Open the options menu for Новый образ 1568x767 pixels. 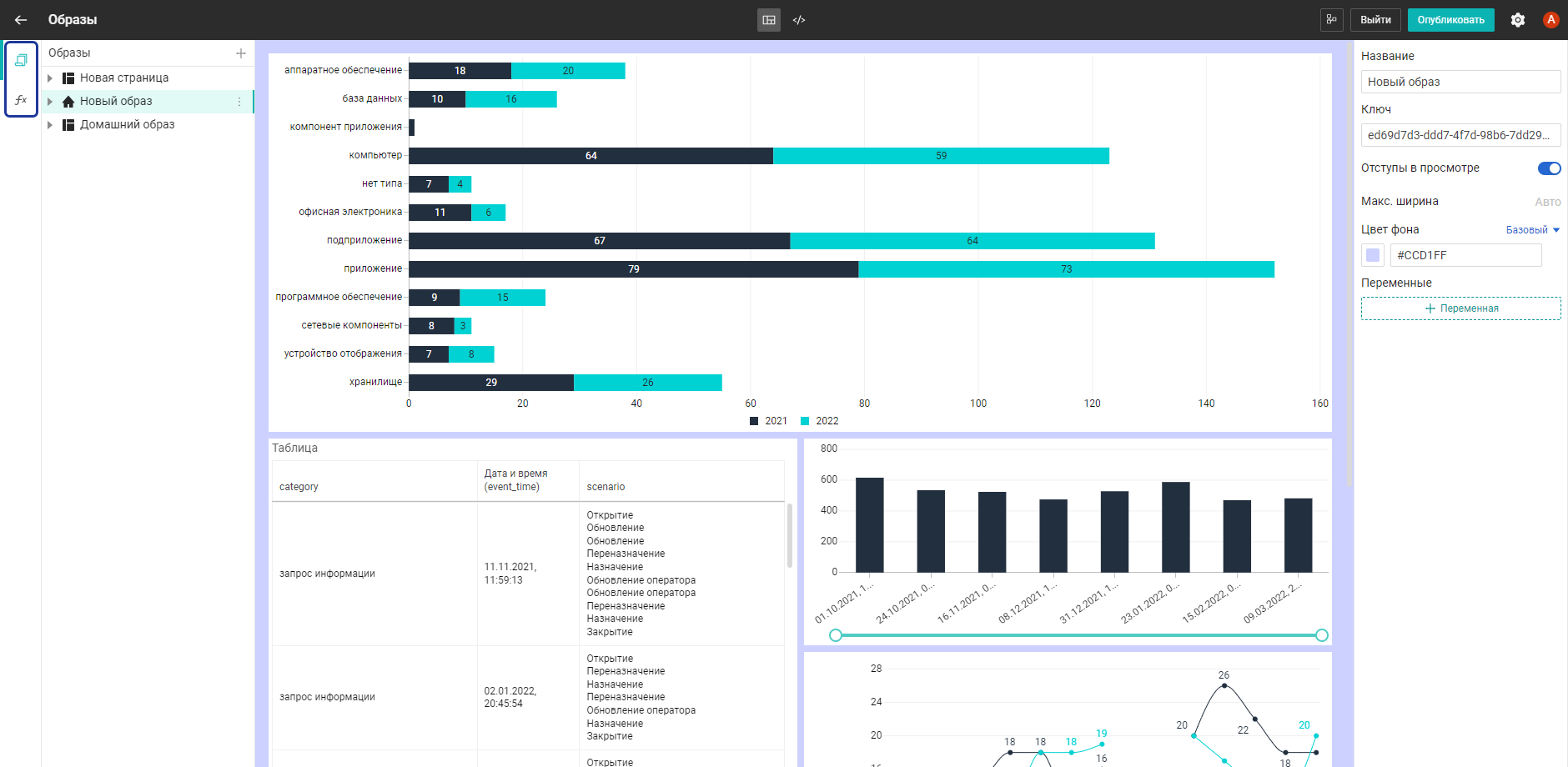pyautogui.click(x=239, y=102)
